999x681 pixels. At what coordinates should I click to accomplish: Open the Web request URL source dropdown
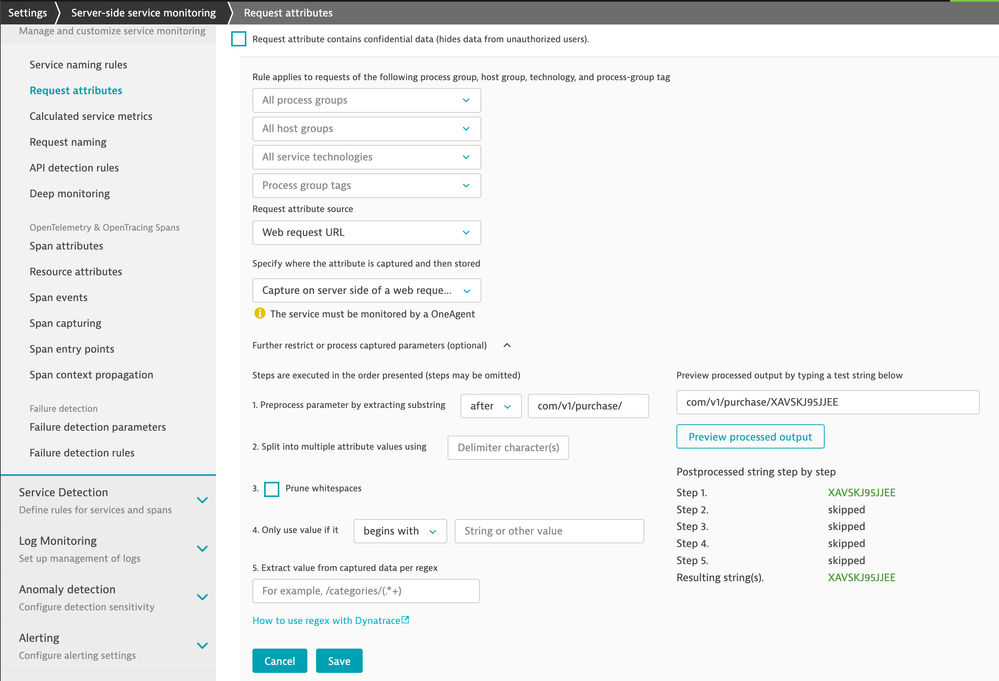[x=366, y=232]
